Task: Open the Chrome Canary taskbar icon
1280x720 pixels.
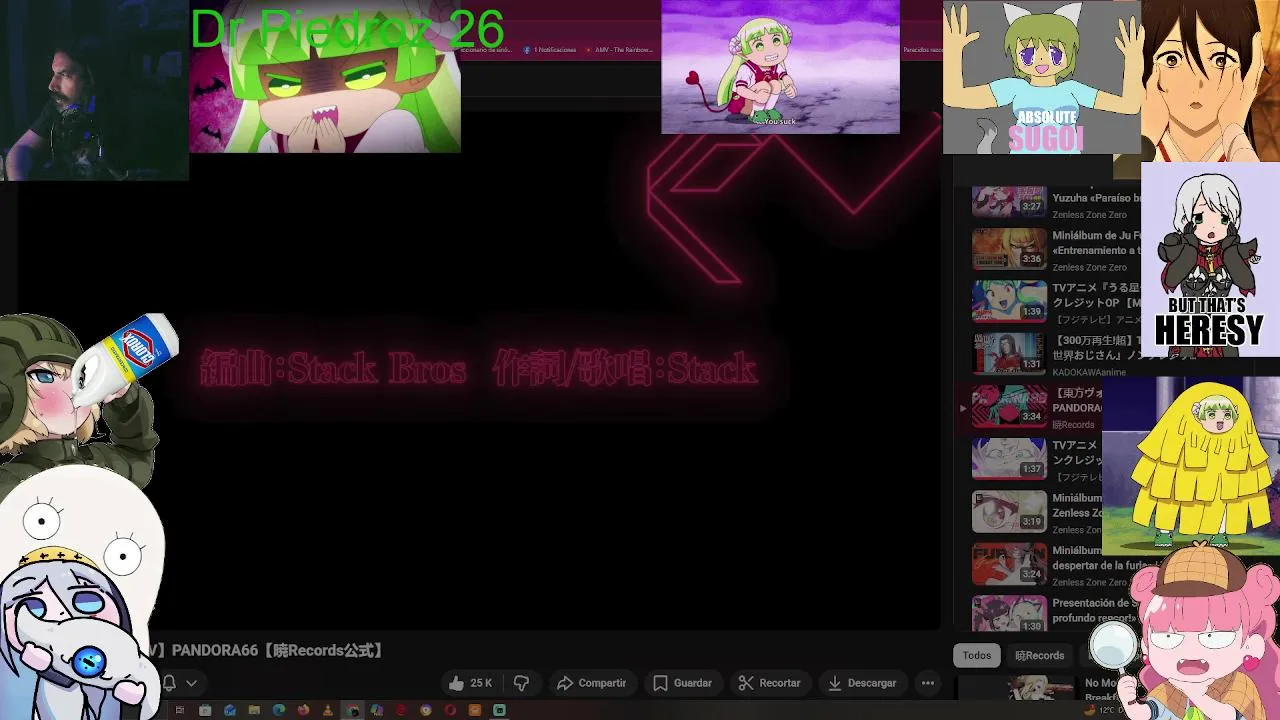Action: pyautogui.click(x=426, y=710)
